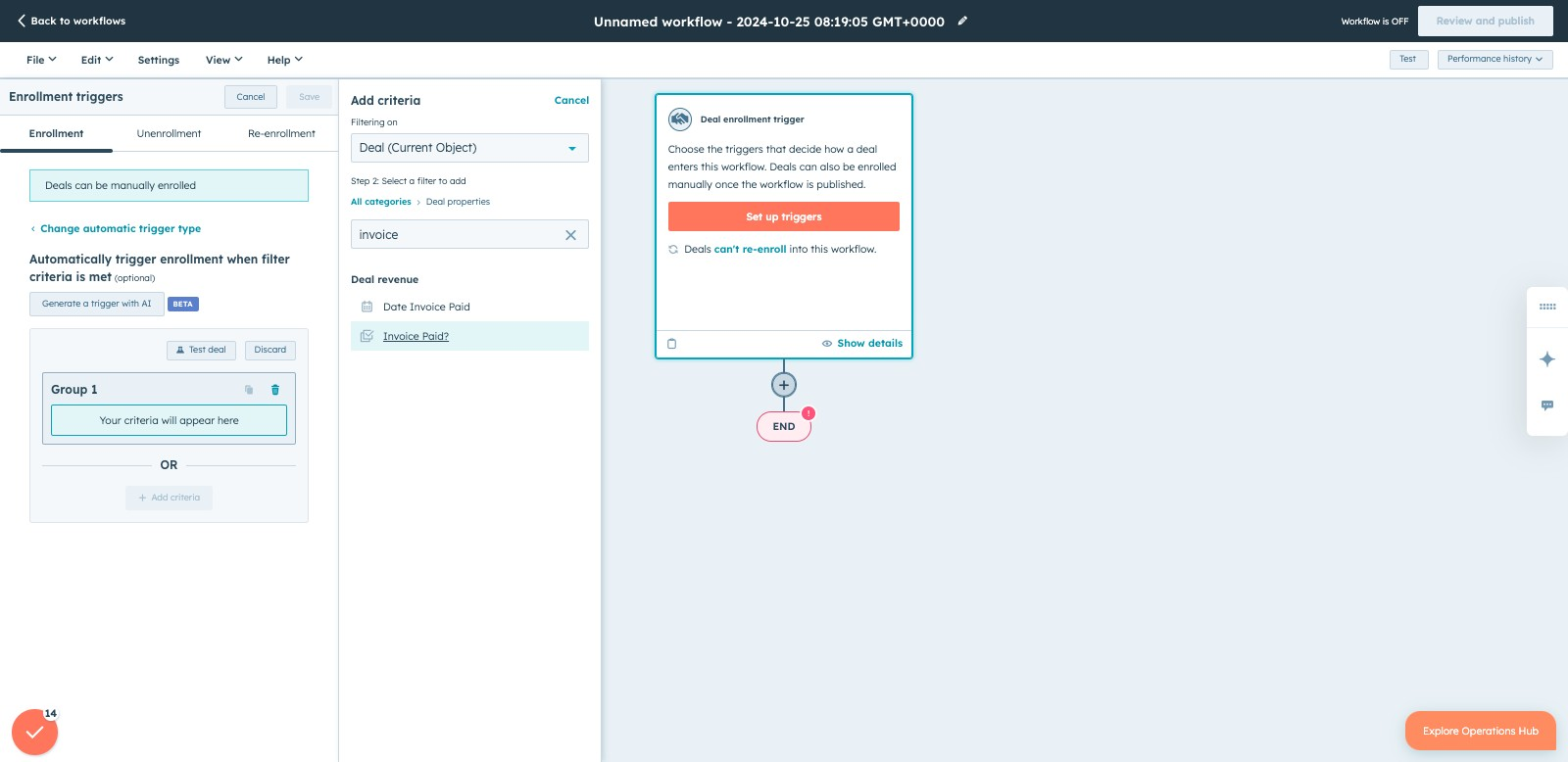Screen dimensions: 1568x762
Task: Click Generate a trigger with AI
Action: tap(96, 304)
